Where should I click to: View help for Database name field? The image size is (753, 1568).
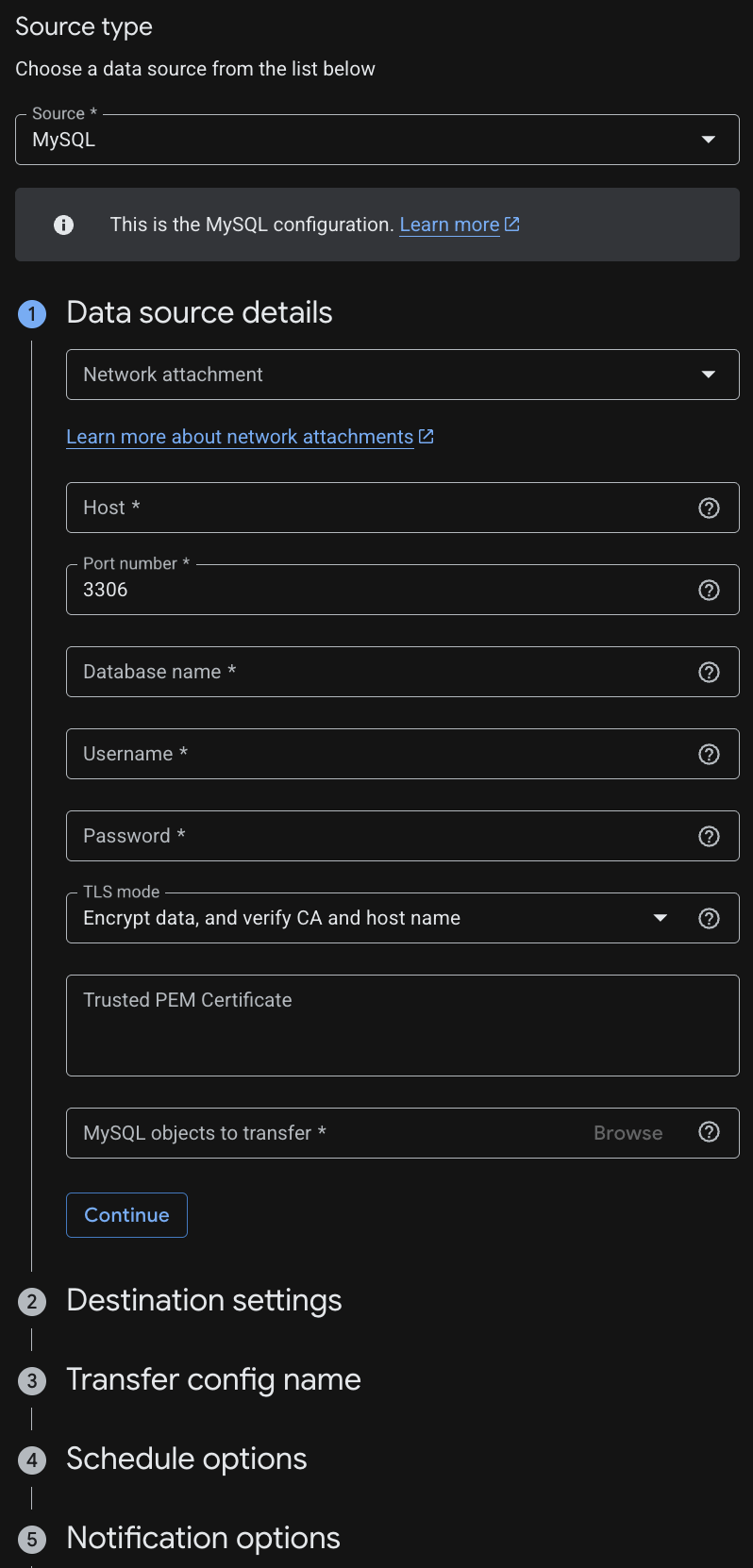[x=709, y=672]
